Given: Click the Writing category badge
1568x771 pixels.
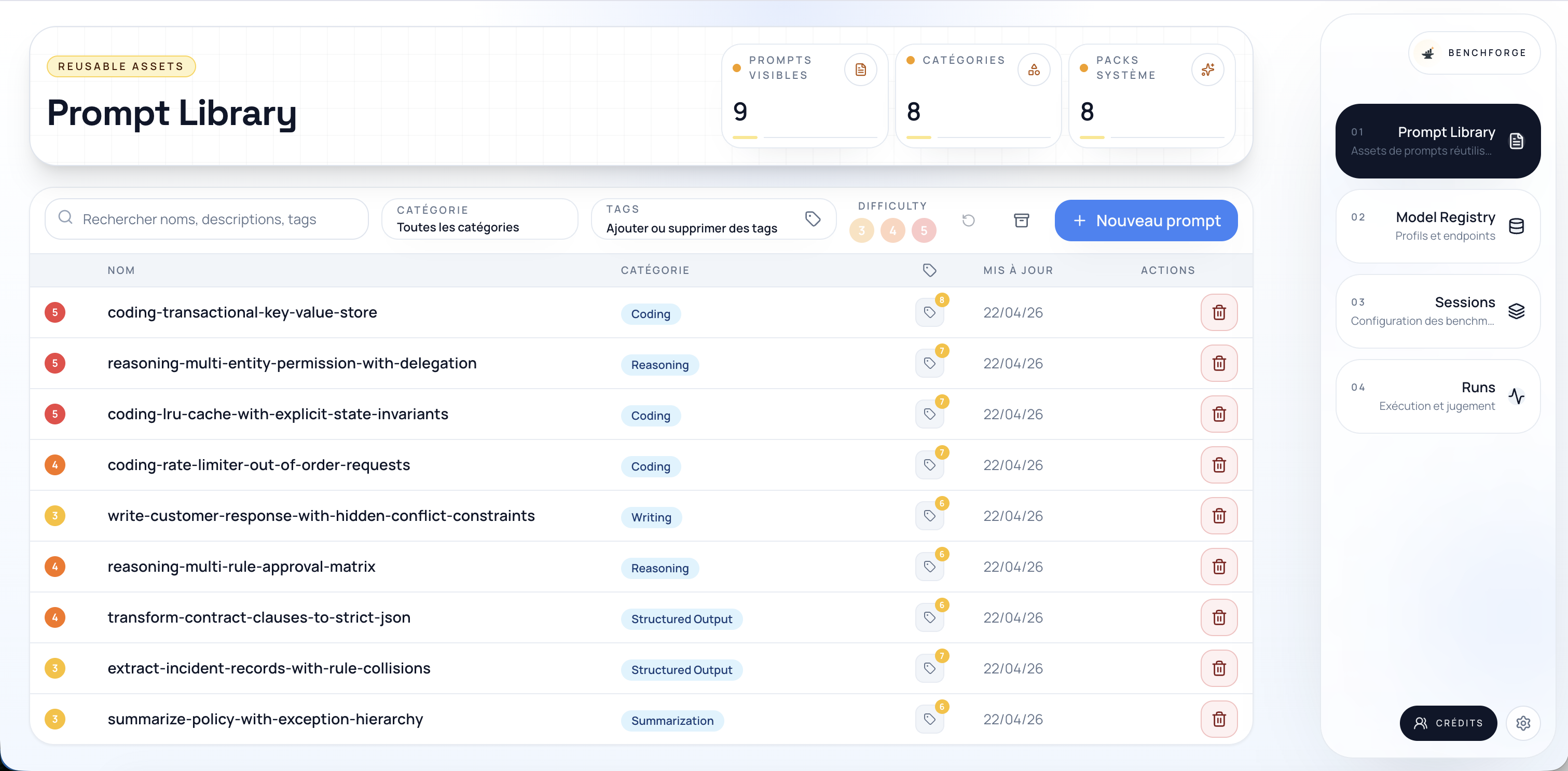Looking at the screenshot, I should pos(651,517).
